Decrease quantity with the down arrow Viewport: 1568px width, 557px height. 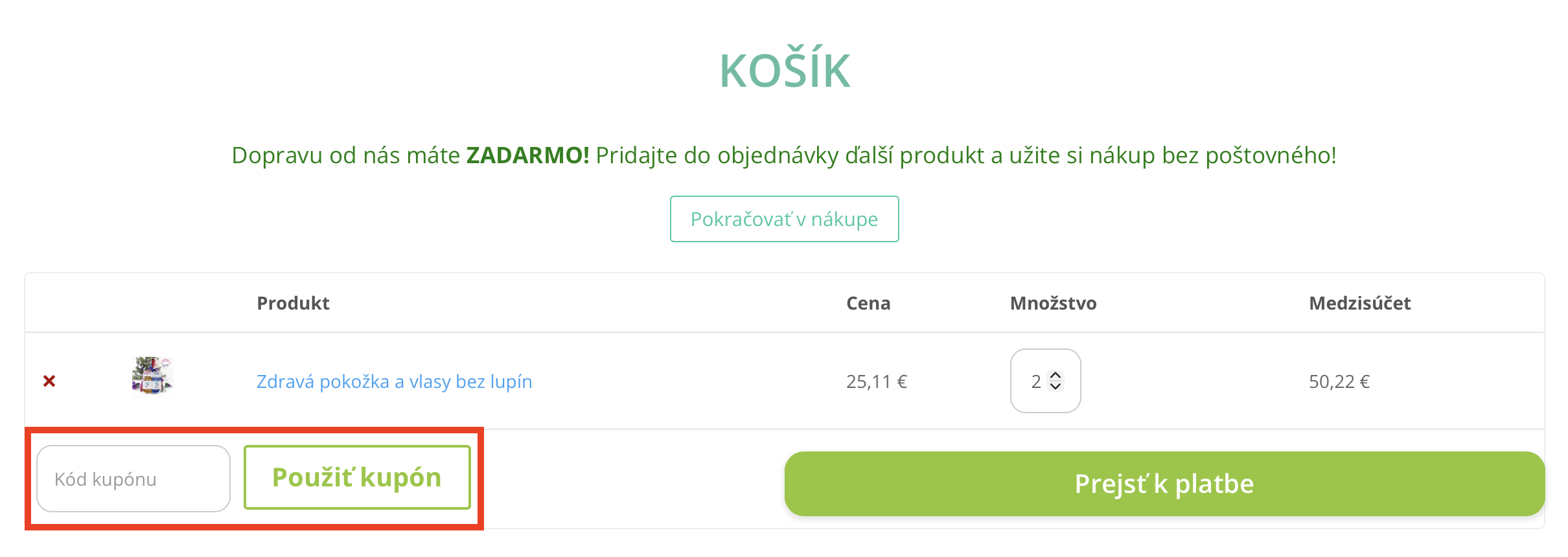(1055, 387)
